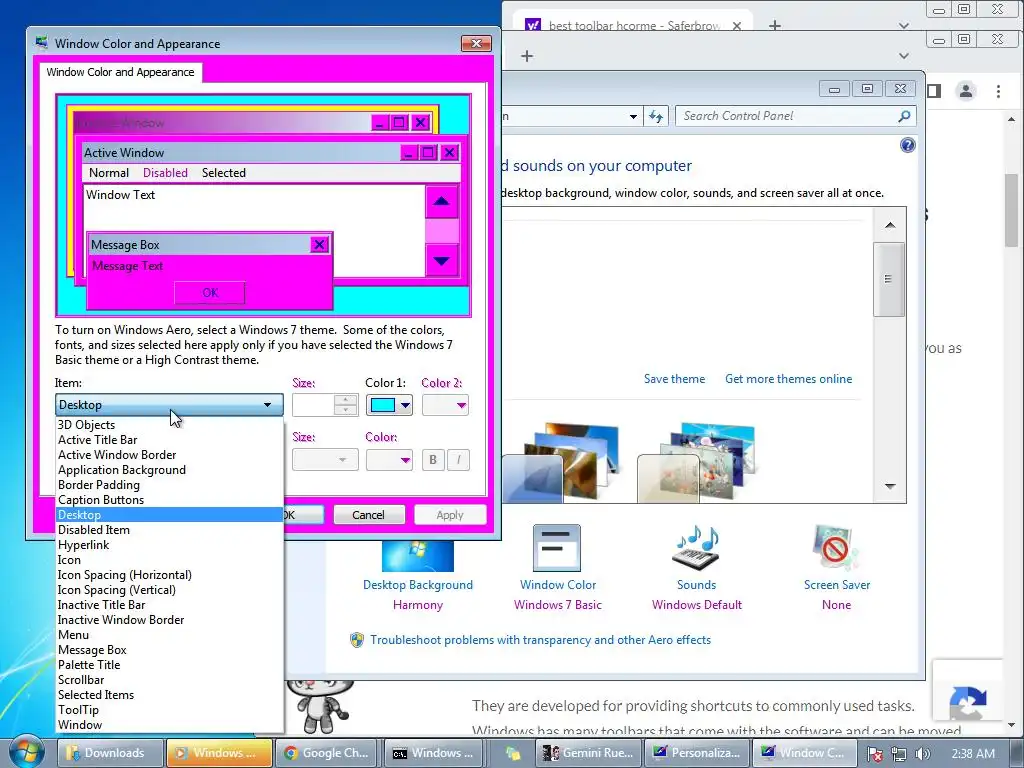Viewport: 1024px width, 768px height.
Task: Click the Chrome profile avatar icon
Action: [x=966, y=91]
